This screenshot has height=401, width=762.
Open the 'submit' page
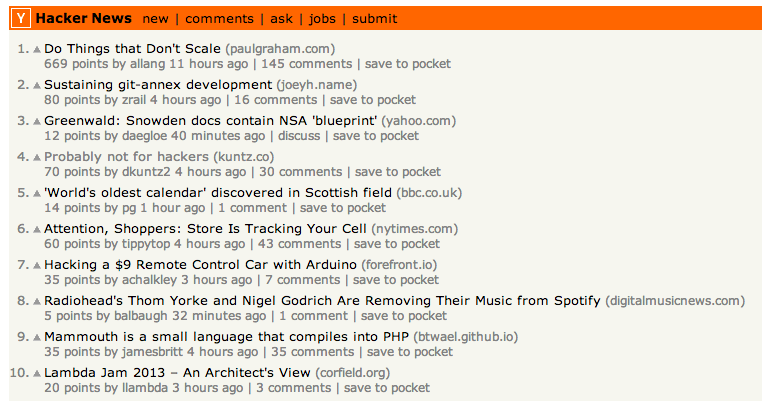[375, 19]
